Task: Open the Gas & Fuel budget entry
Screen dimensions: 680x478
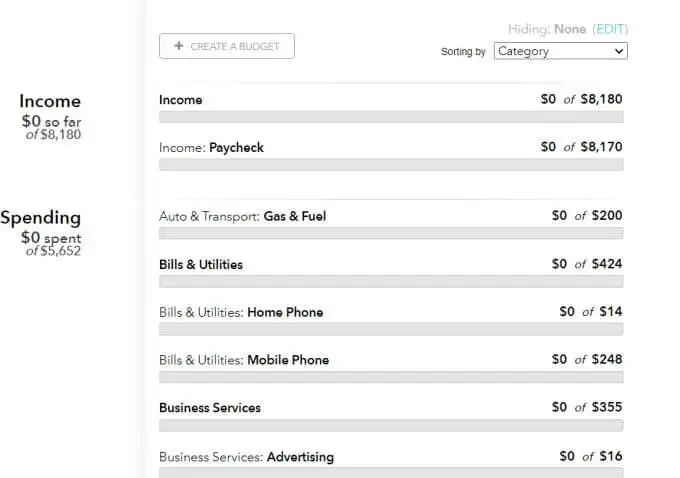Action: click(x=391, y=224)
